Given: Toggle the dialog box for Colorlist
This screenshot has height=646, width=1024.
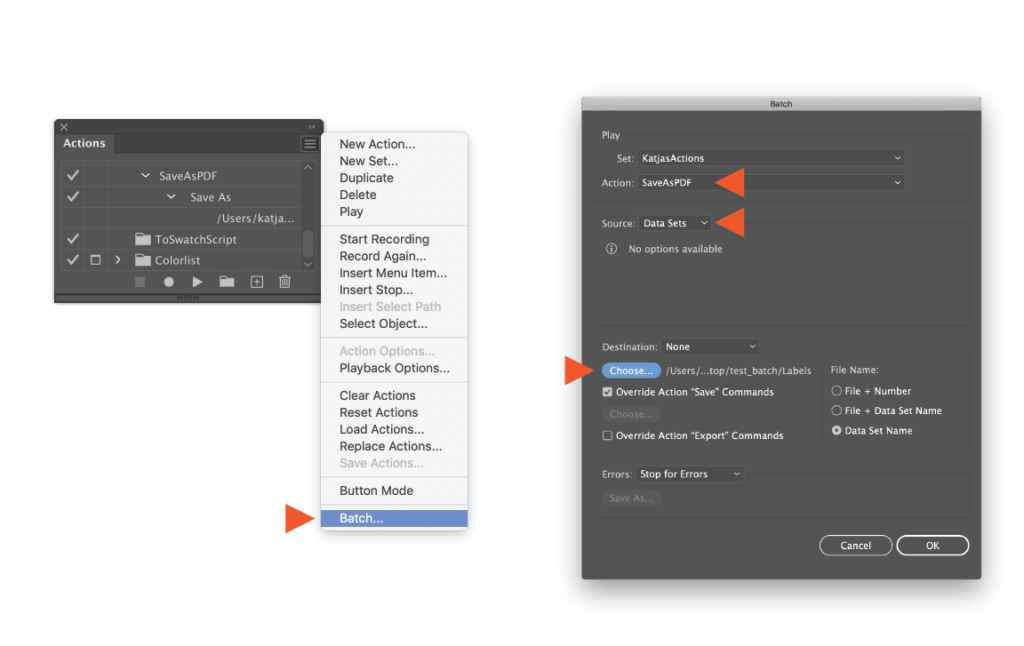Looking at the screenshot, I should coord(95,260).
